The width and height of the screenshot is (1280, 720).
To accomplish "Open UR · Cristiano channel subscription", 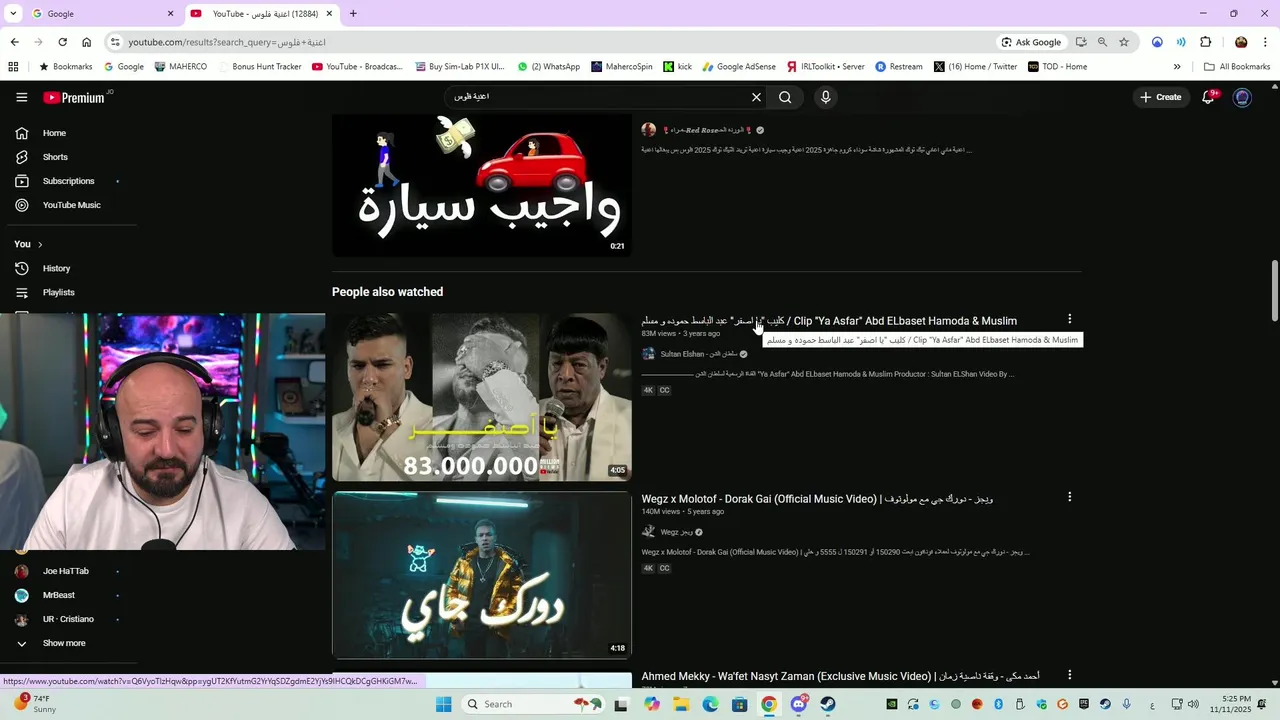I will coord(68,619).
